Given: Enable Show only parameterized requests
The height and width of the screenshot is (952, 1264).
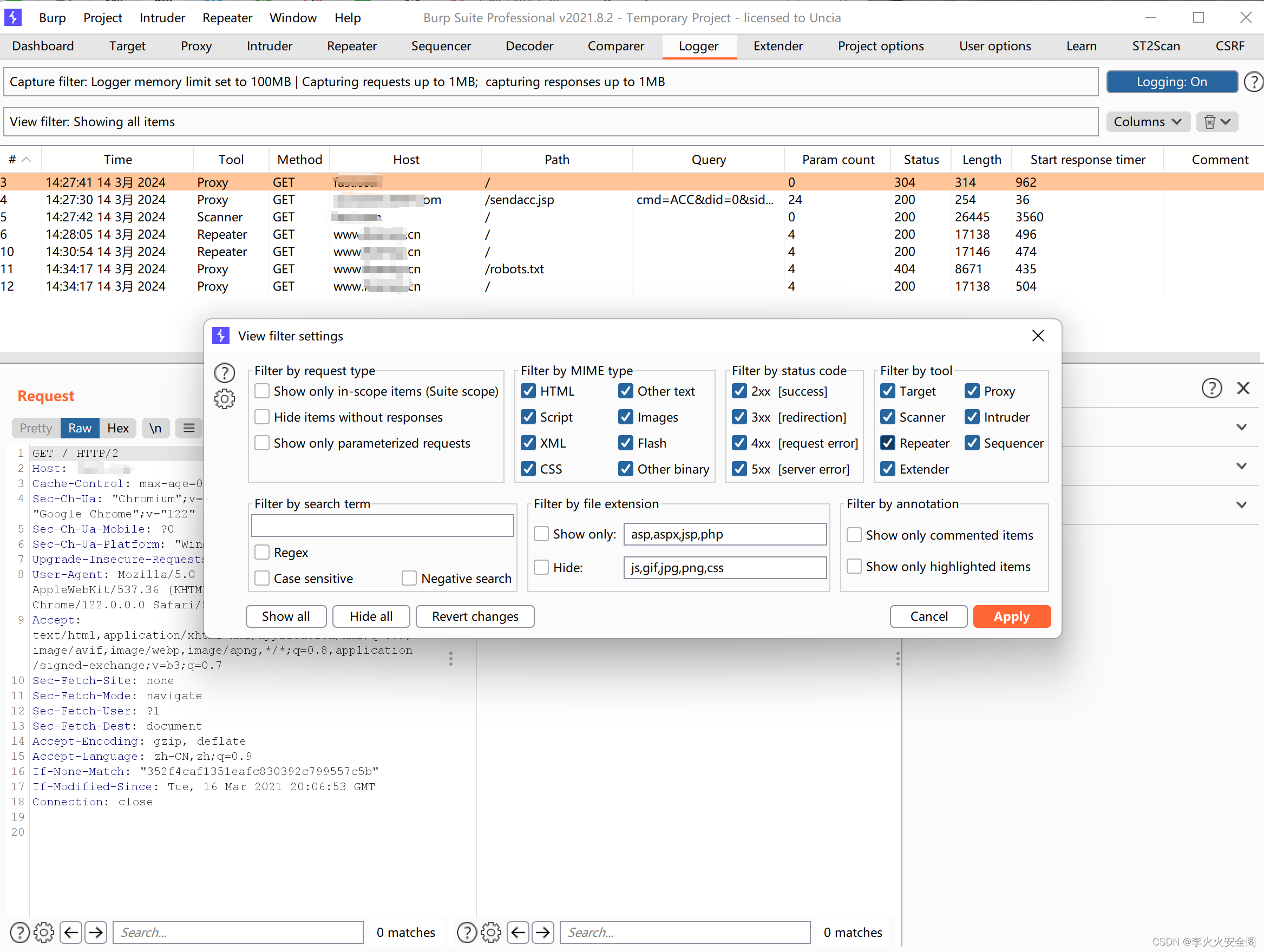Looking at the screenshot, I should 261,443.
